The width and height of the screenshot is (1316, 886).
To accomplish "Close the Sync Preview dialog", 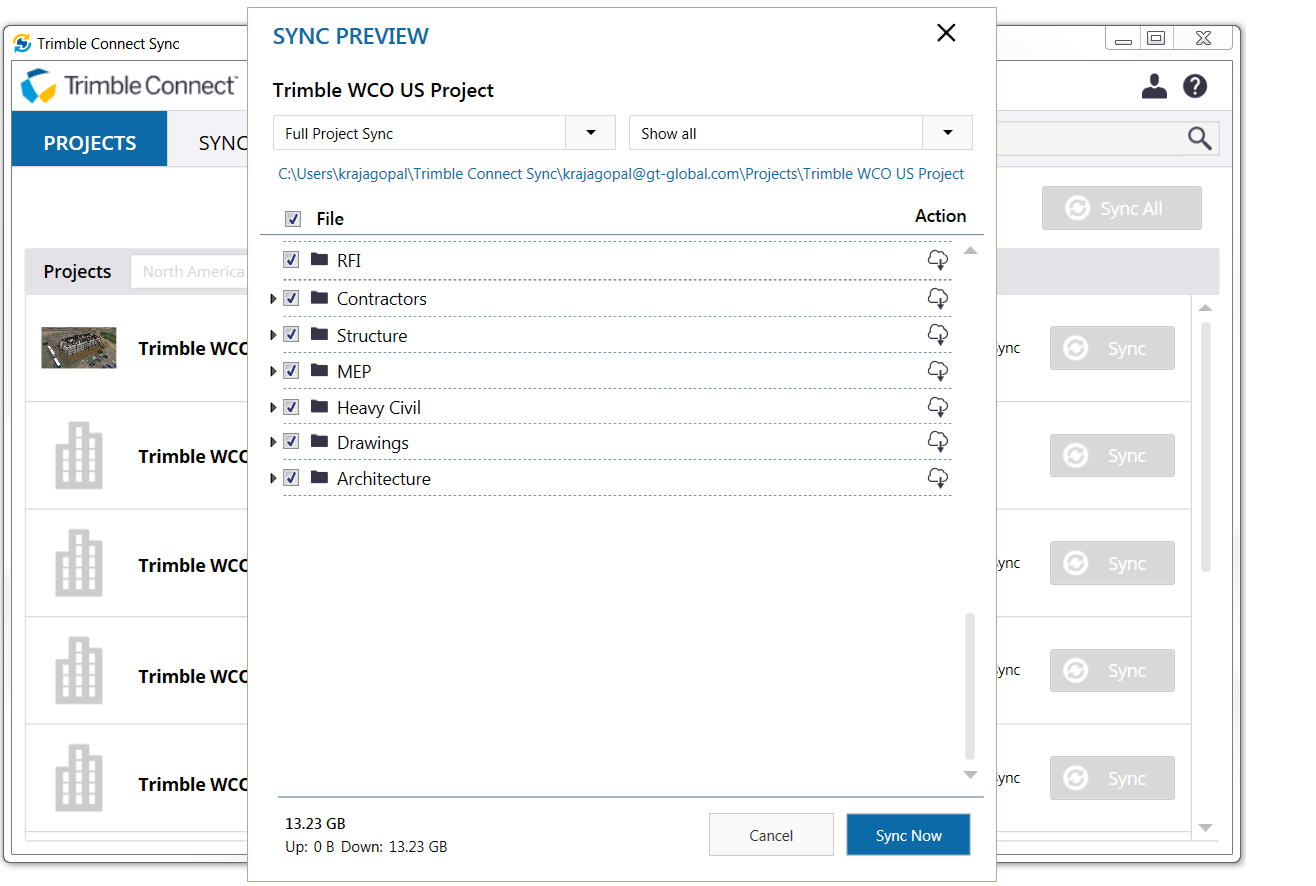I will pyautogui.click(x=946, y=33).
